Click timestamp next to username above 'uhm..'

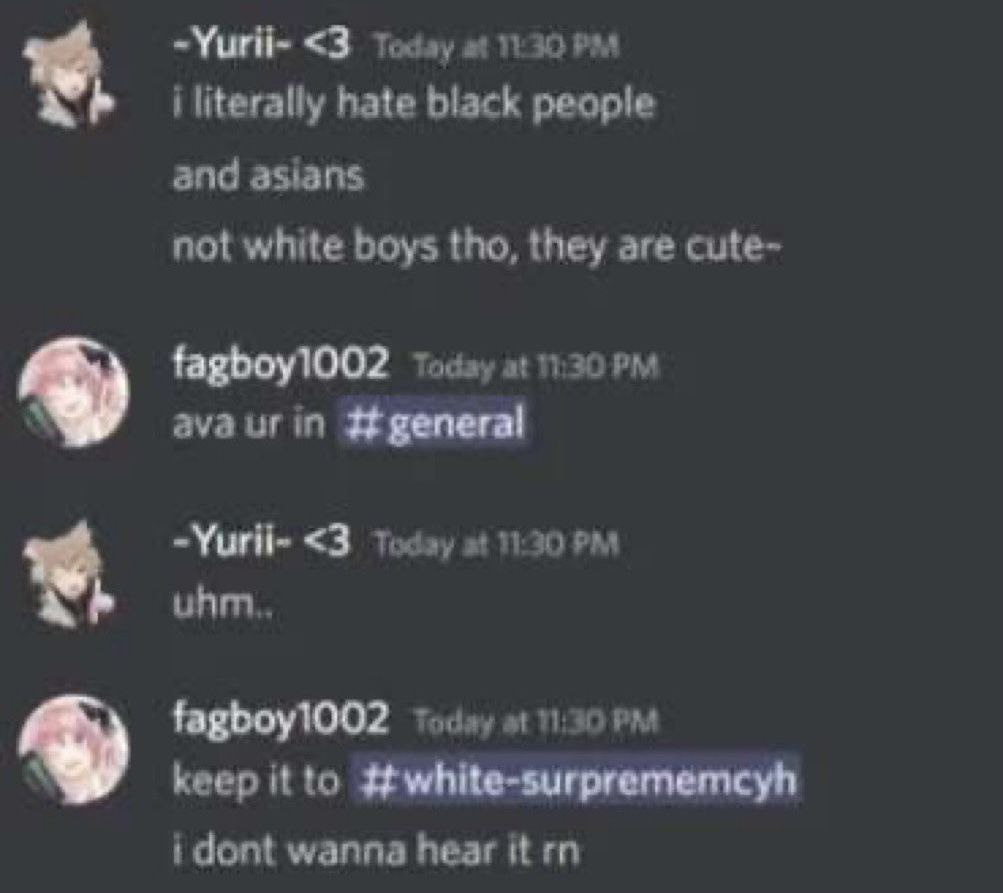point(498,544)
